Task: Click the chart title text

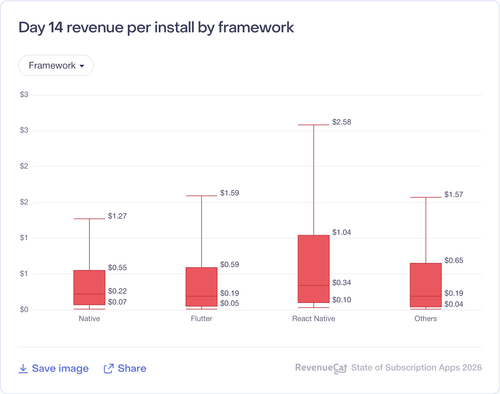Action: click(x=156, y=27)
